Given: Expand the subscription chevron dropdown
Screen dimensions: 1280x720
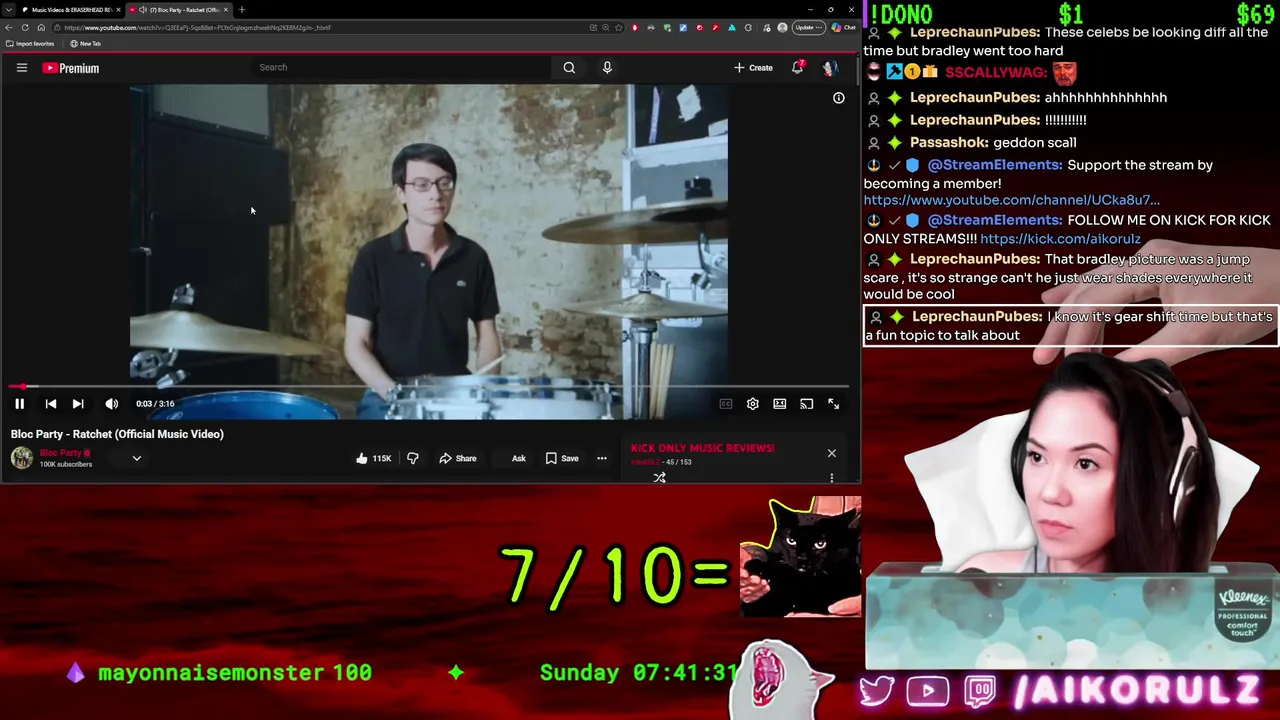Looking at the screenshot, I should (137, 458).
